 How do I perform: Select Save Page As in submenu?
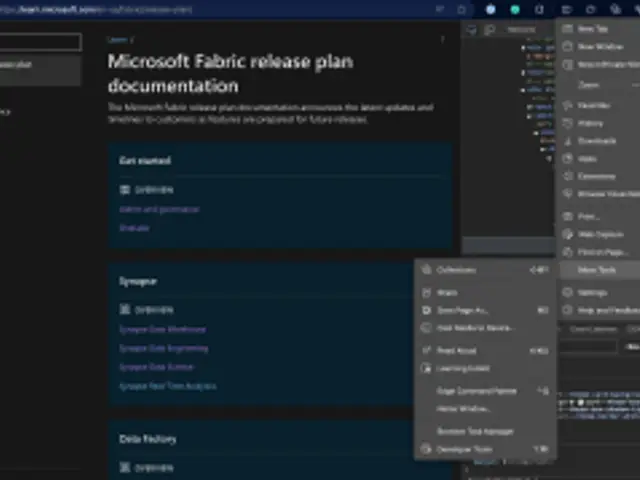pyautogui.click(x=485, y=310)
